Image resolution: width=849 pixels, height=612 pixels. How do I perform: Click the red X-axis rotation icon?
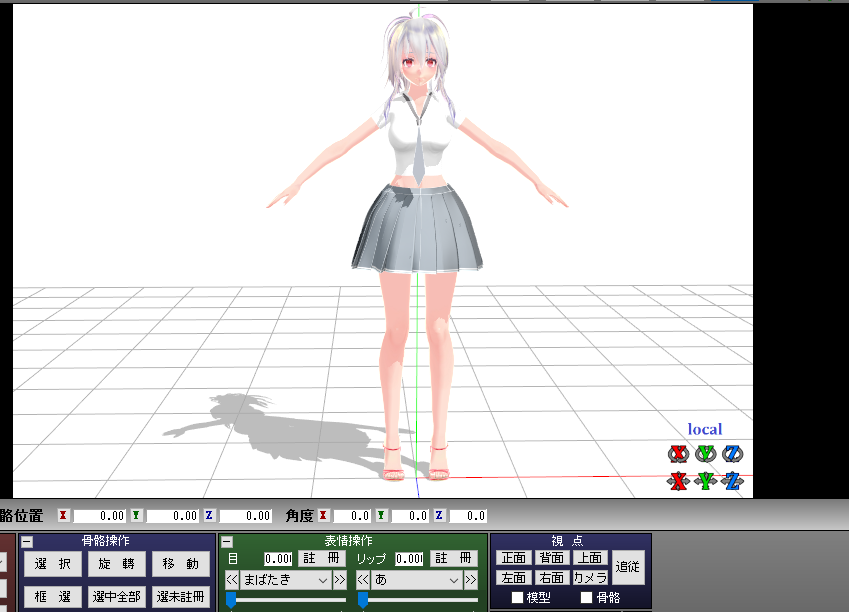click(679, 454)
